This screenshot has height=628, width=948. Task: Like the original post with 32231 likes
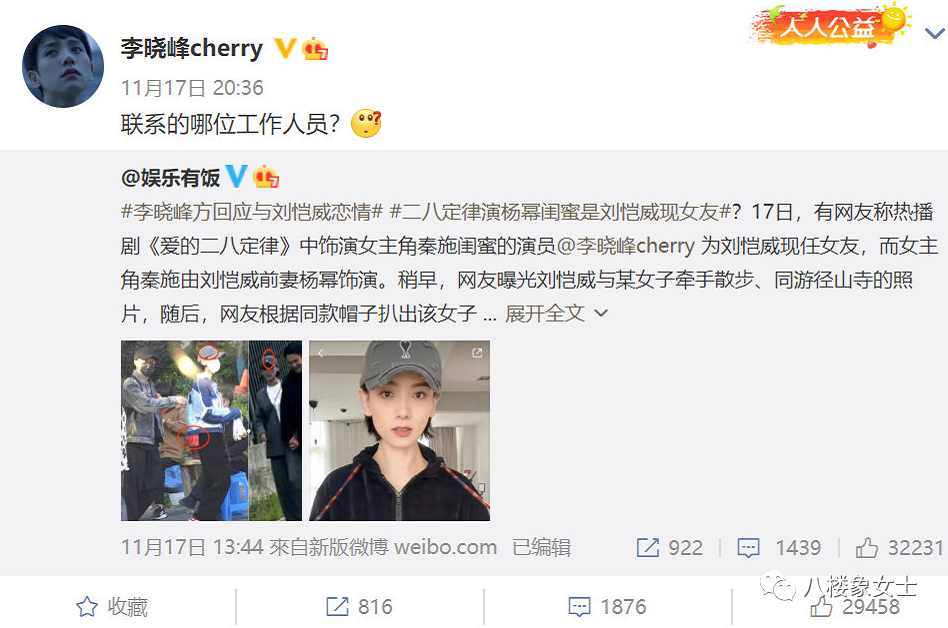[899, 548]
